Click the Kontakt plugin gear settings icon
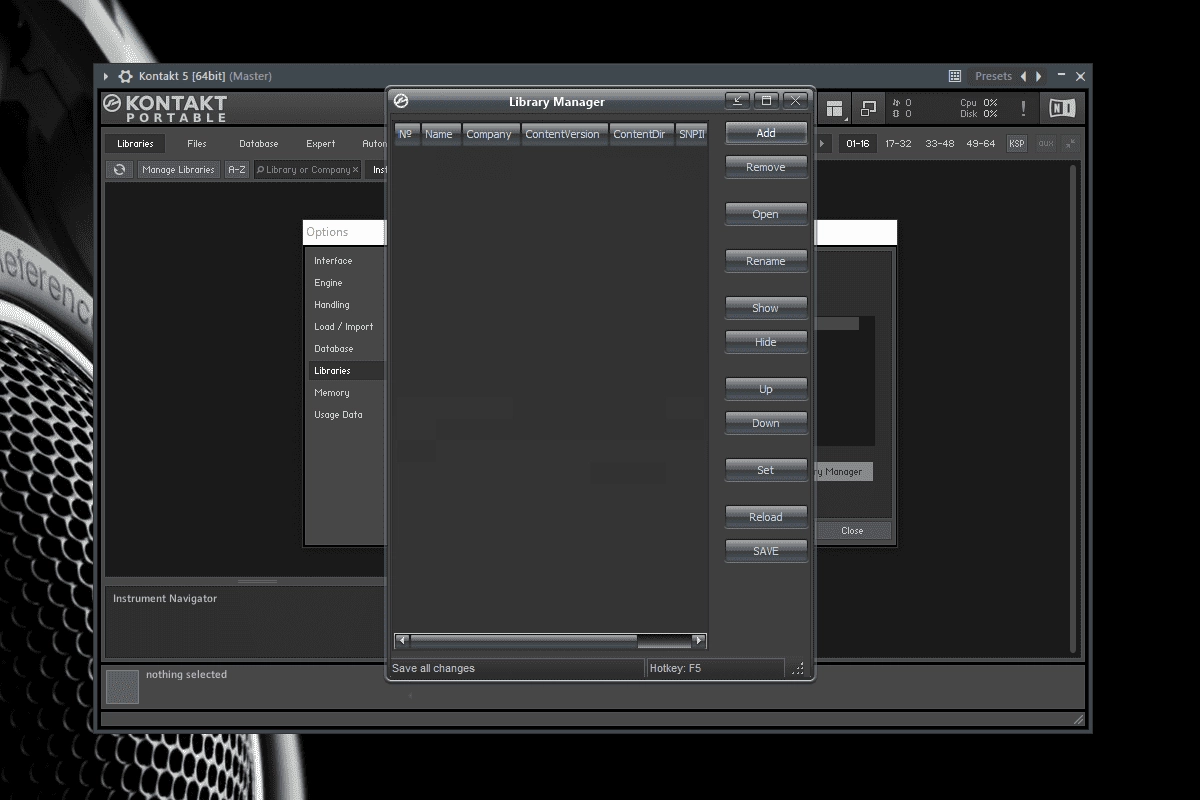Screen dimensions: 1200x800 (125, 76)
